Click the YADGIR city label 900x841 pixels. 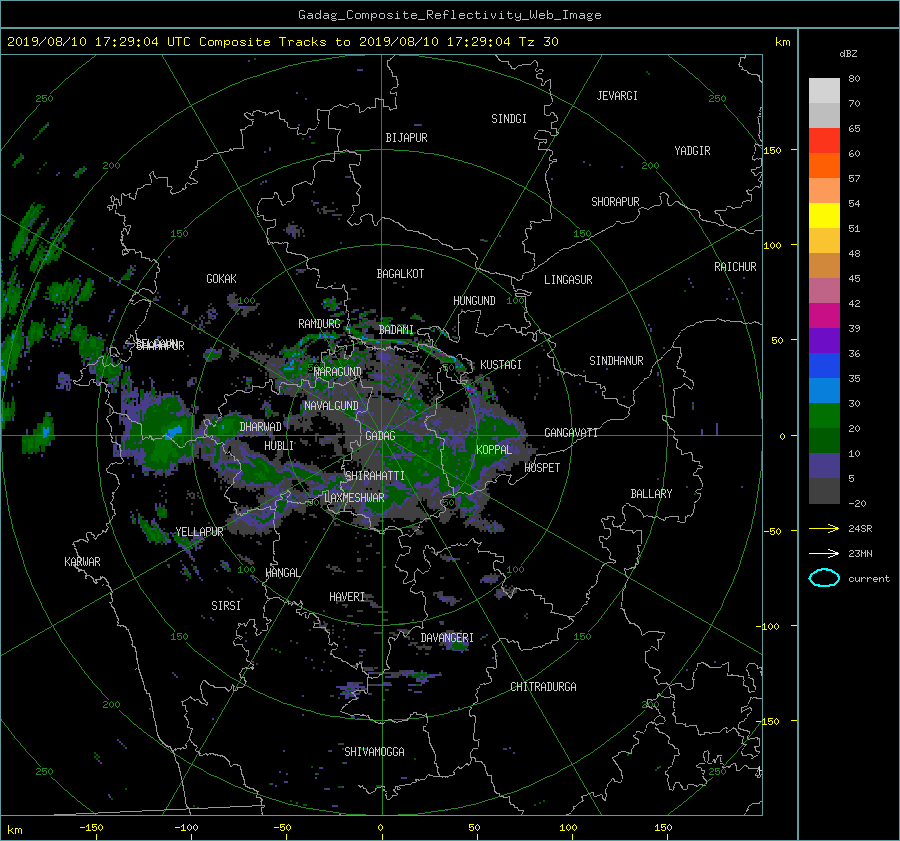[692, 151]
